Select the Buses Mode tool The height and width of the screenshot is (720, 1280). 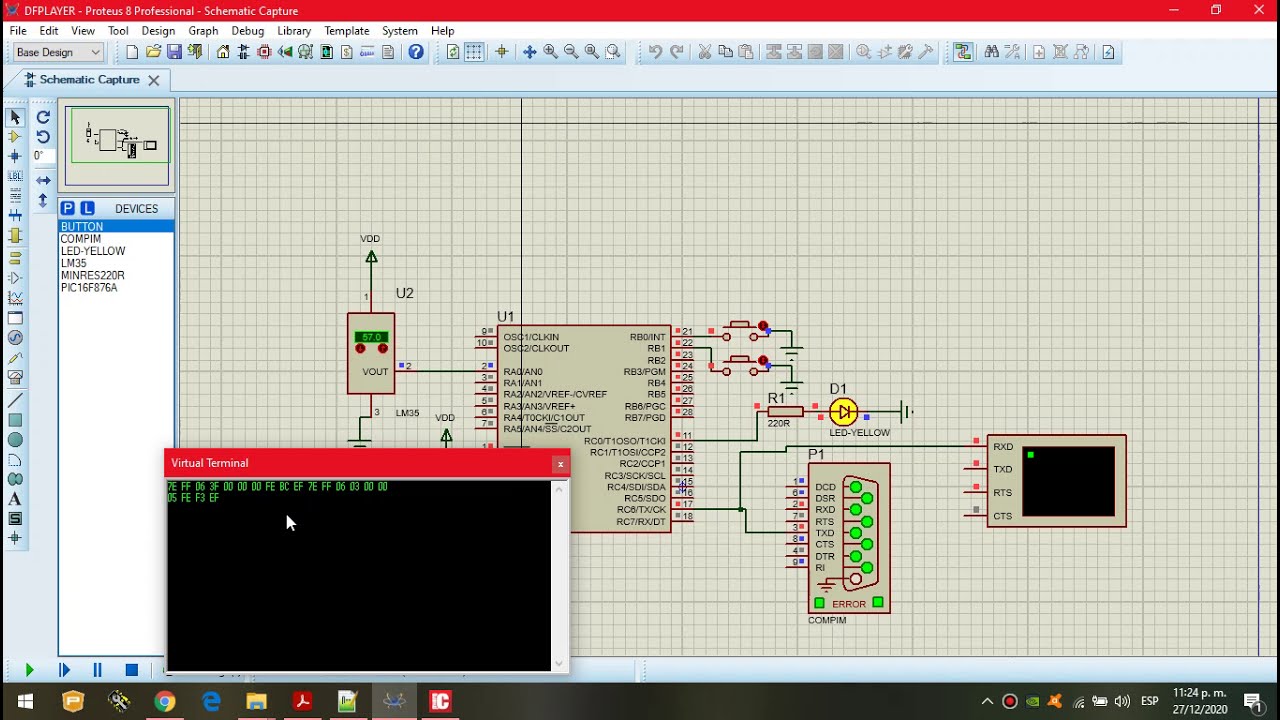click(15, 215)
